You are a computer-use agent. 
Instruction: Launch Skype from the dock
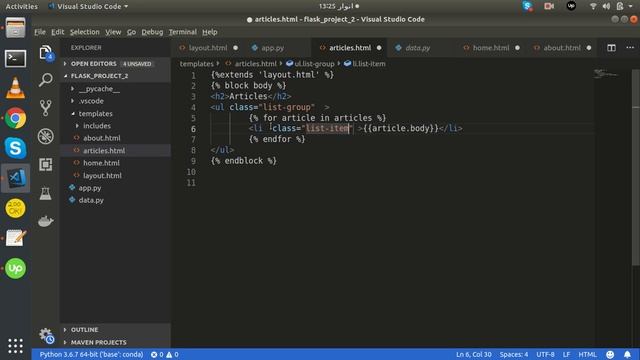coord(16,148)
